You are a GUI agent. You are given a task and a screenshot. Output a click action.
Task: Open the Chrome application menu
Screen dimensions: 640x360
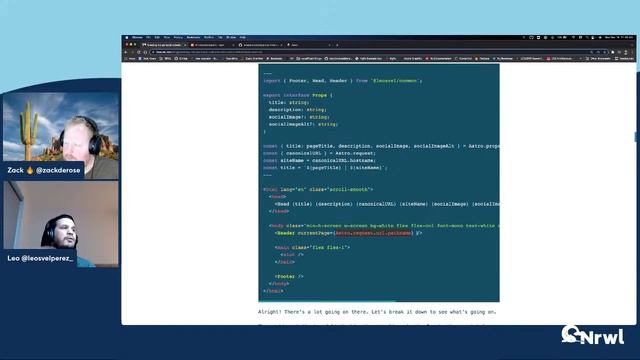pyautogui.click(x=137, y=37)
